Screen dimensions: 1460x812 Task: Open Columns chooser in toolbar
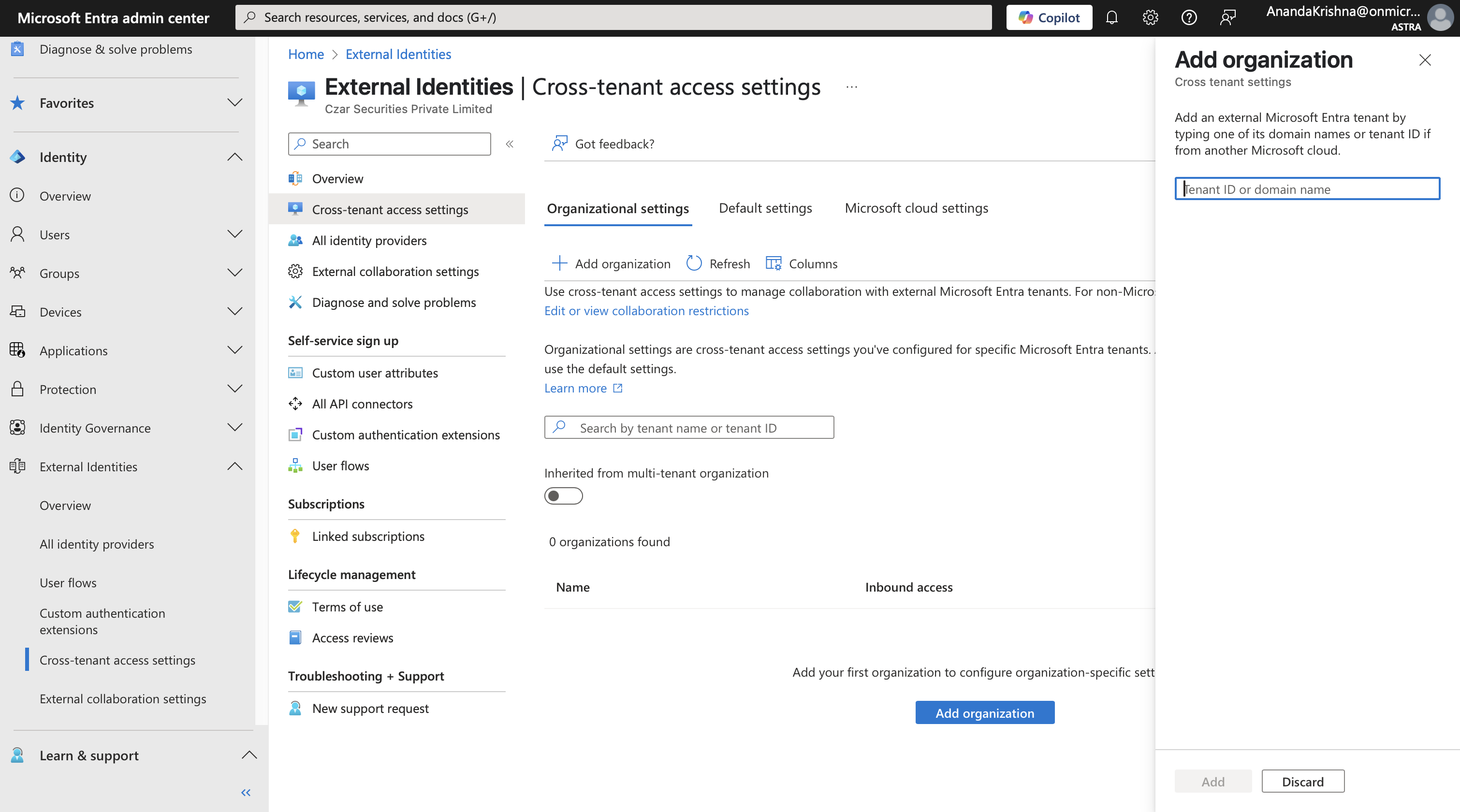pyautogui.click(x=802, y=263)
